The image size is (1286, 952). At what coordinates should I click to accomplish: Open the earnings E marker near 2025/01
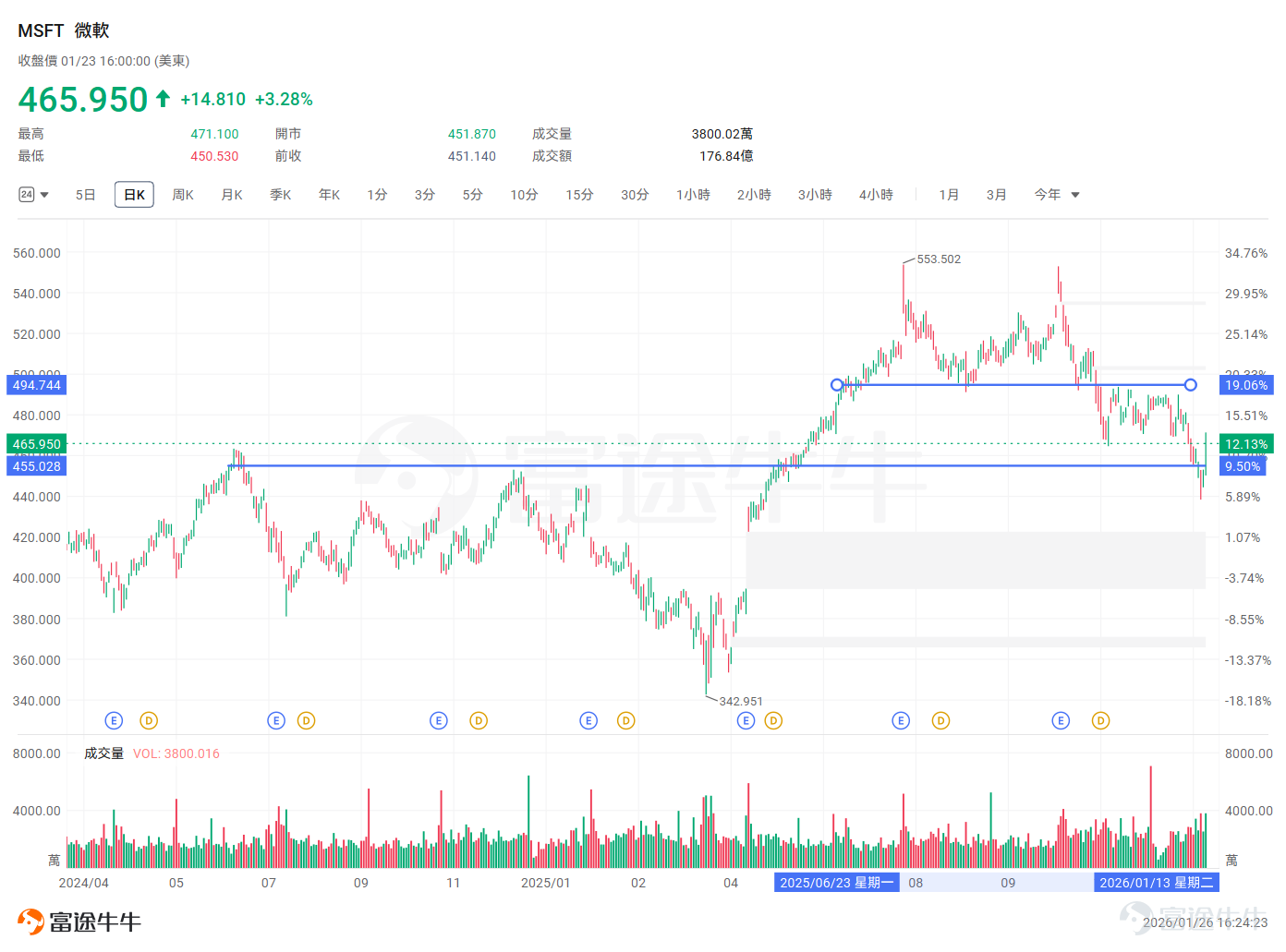point(588,720)
